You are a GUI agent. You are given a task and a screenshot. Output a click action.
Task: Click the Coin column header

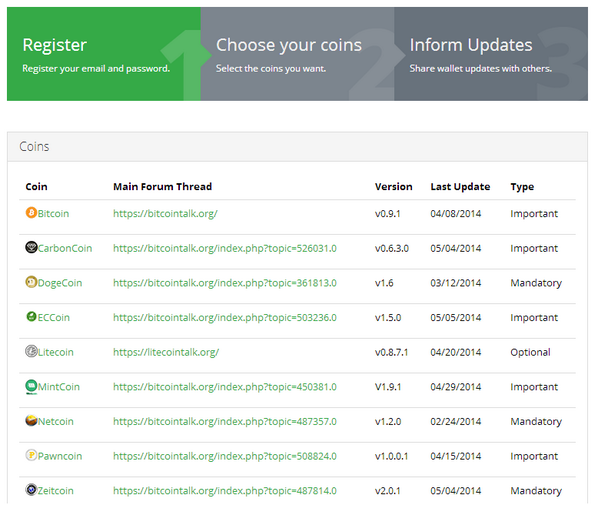point(37,187)
